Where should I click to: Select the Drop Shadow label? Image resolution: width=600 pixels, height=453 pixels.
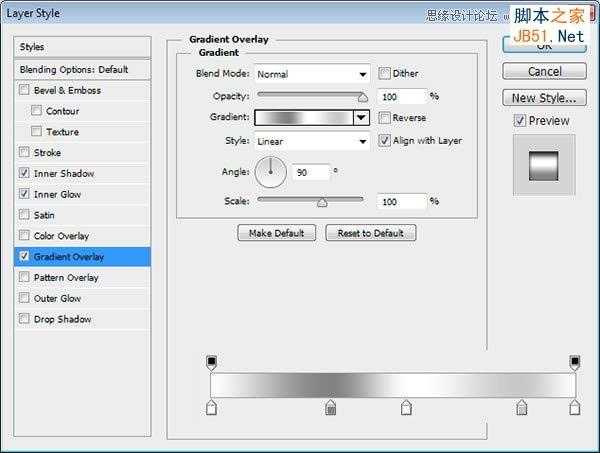[x=62, y=319]
